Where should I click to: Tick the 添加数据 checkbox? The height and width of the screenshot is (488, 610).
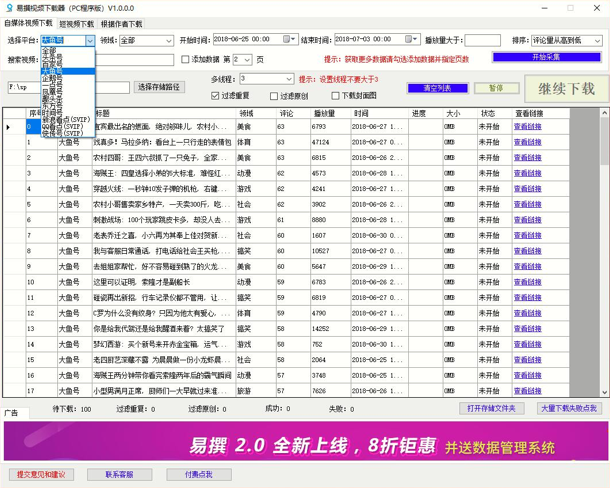coord(186,60)
